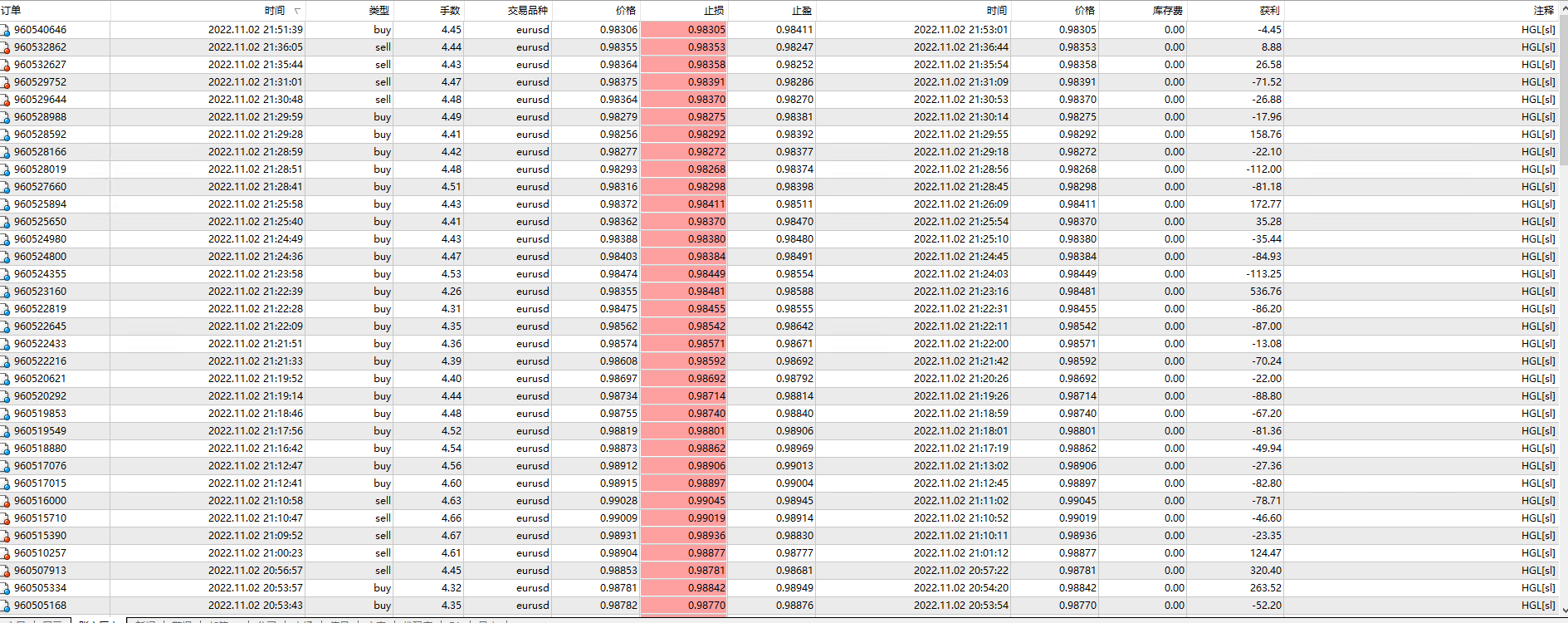The height and width of the screenshot is (623, 1568).
Task: Select order number 960528019
Action: click(x=40, y=169)
